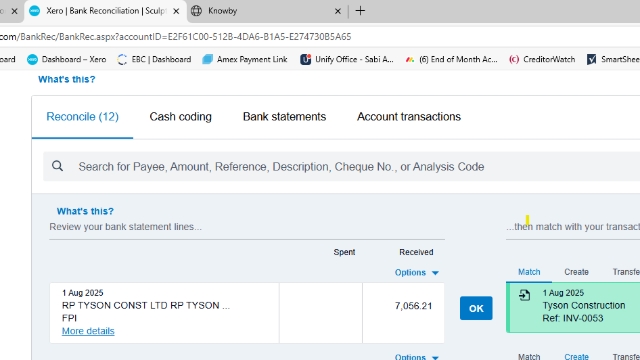Open the Dashboard – Xero bookmark
This screenshot has width=640, height=360.
coord(67,60)
